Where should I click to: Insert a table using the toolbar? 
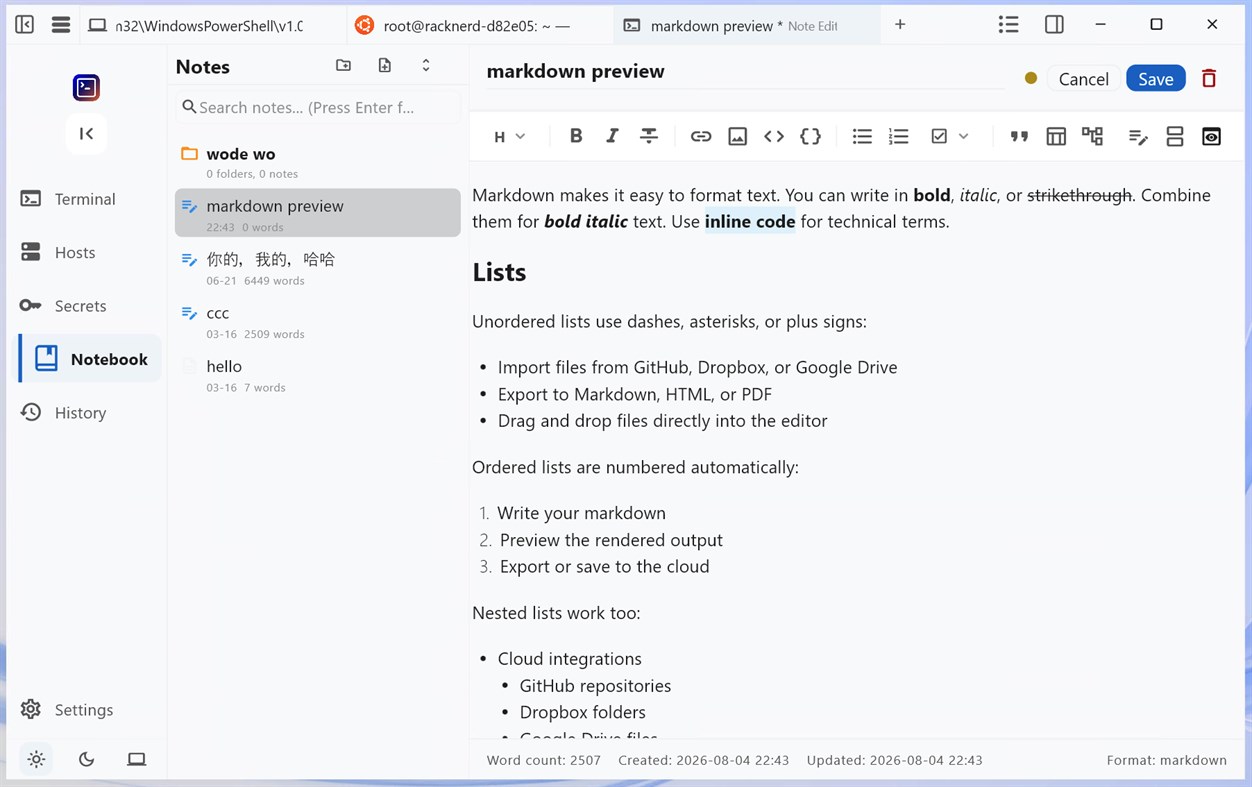click(1056, 136)
